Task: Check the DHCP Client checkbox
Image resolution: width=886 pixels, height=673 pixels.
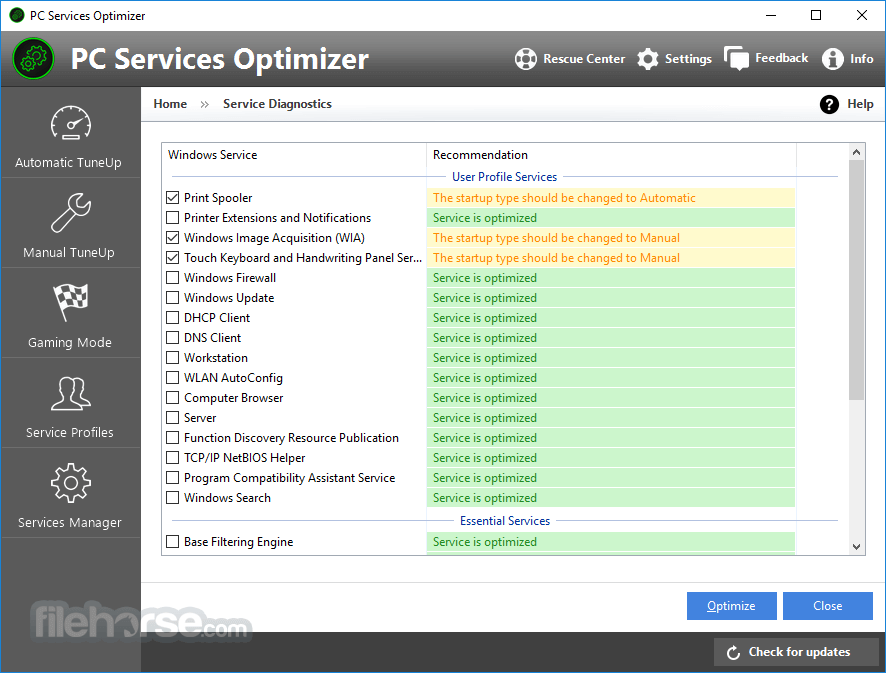Action: pyautogui.click(x=172, y=317)
